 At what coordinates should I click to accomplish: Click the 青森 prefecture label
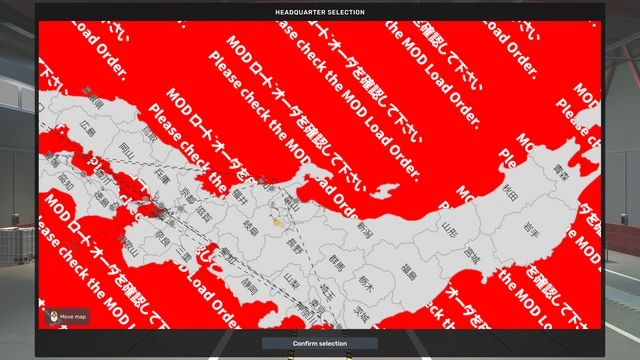coord(561,173)
